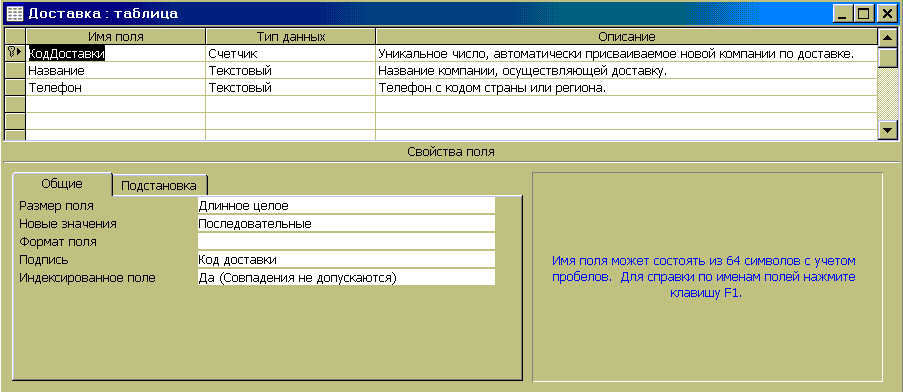Select the Текстовый type for Телефон
This screenshot has height=392, width=903.
click(x=290, y=88)
